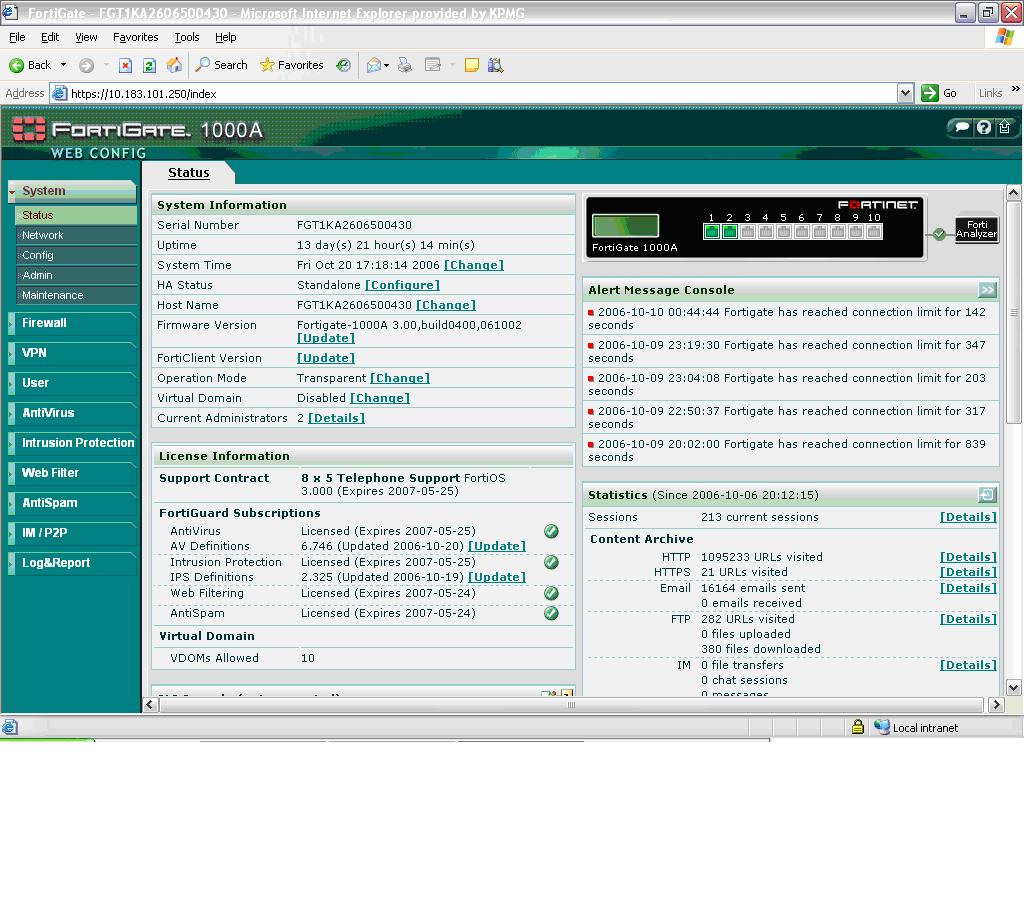This screenshot has width=1024, height=916.
Task: Click Change link next to Operation Mode
Action: pos(400,378)
